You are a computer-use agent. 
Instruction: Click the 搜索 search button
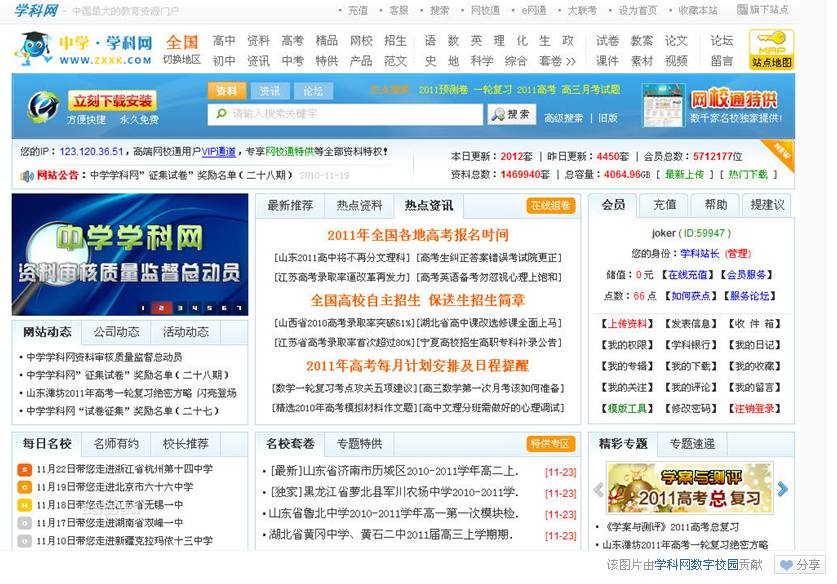tap(511, 114)
